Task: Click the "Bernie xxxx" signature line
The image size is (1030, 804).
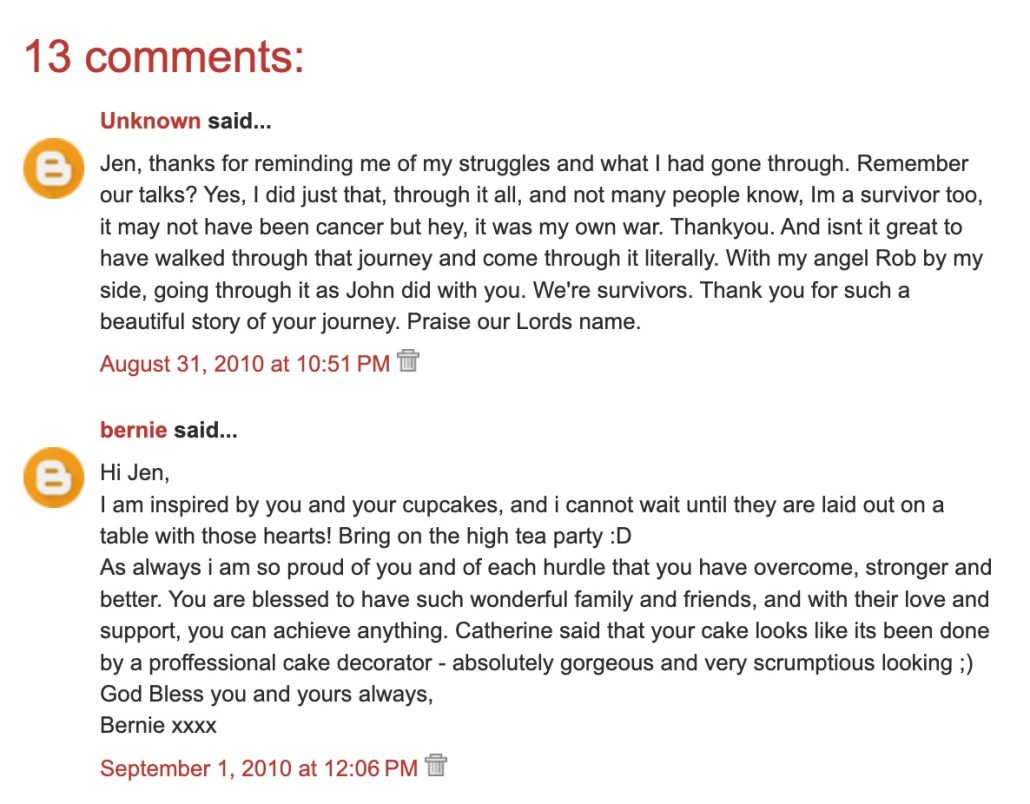Action: 158,726
